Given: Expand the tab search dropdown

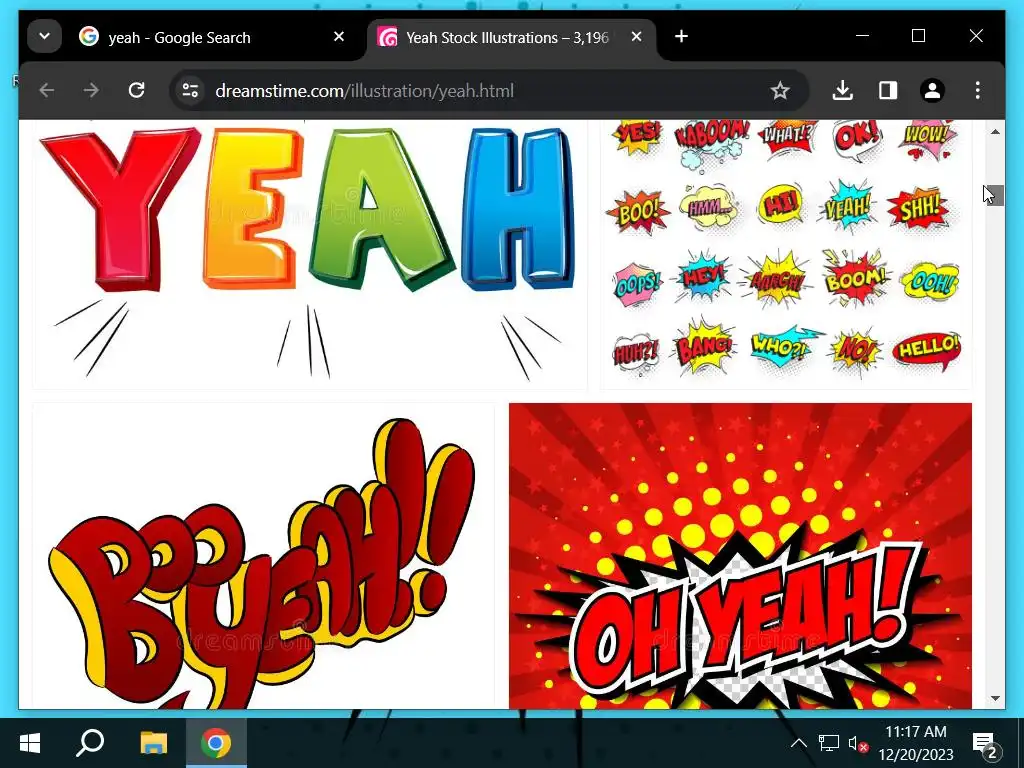Looking at the screenshot, I should pyautogui.click(x=44, y=37).
